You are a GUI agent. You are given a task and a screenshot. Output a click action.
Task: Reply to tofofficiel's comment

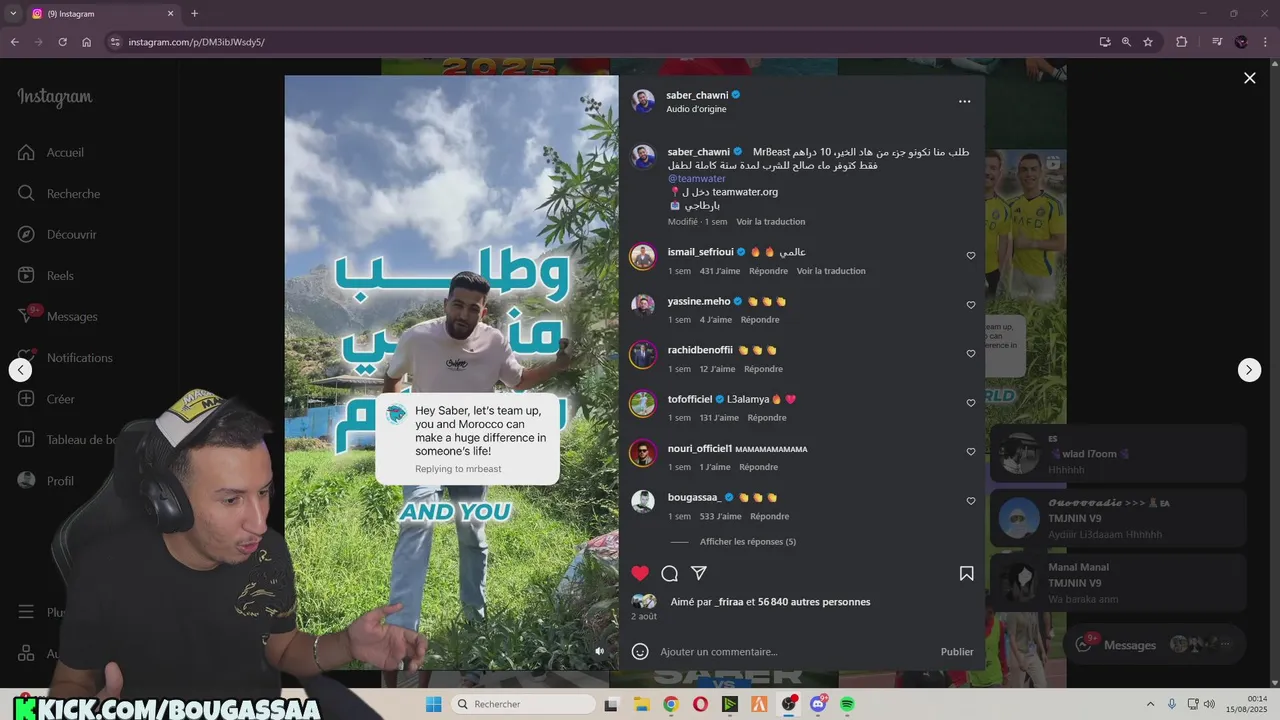[767, 418]
